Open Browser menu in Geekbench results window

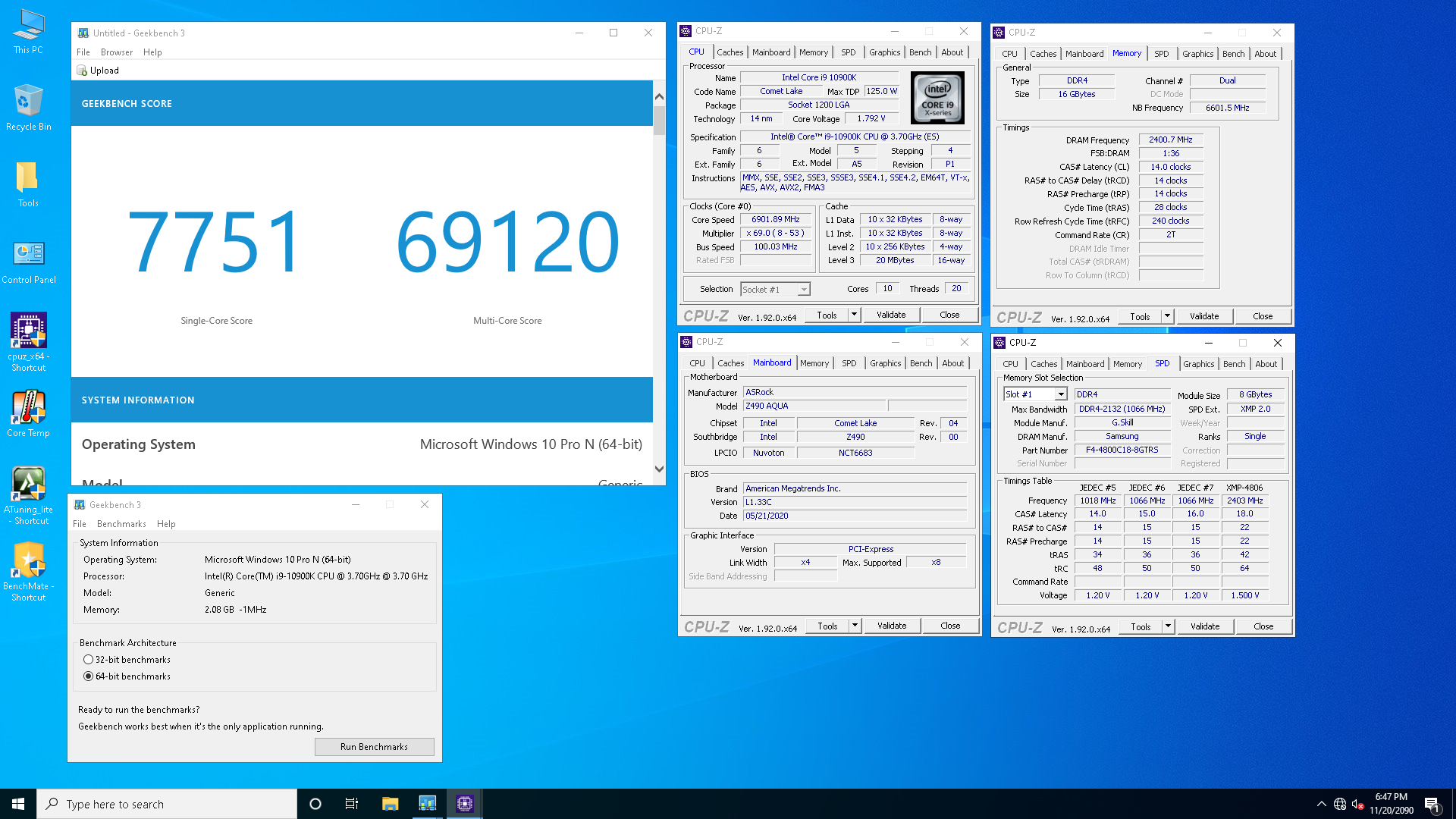(x=117, y=52)
